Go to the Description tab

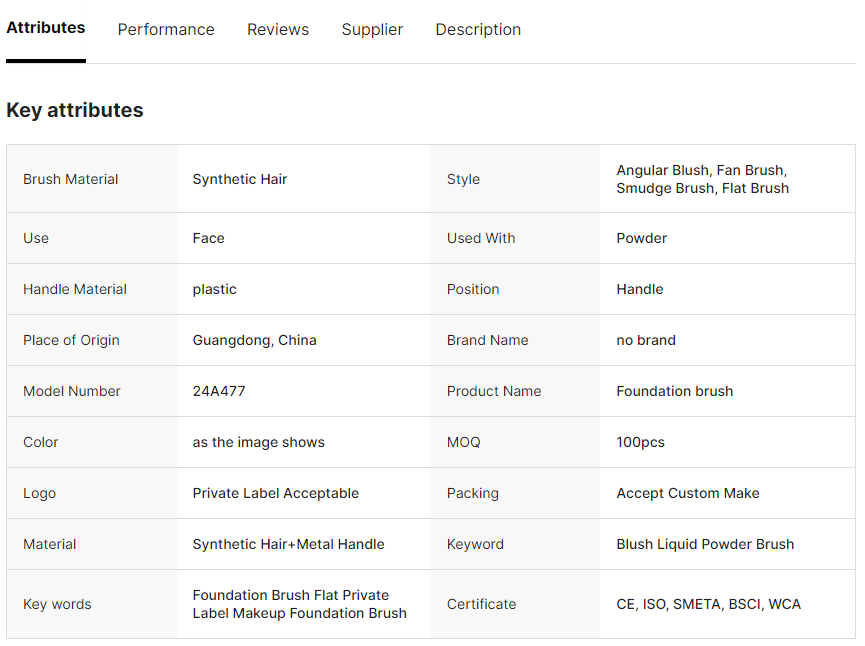coord(478,30)
